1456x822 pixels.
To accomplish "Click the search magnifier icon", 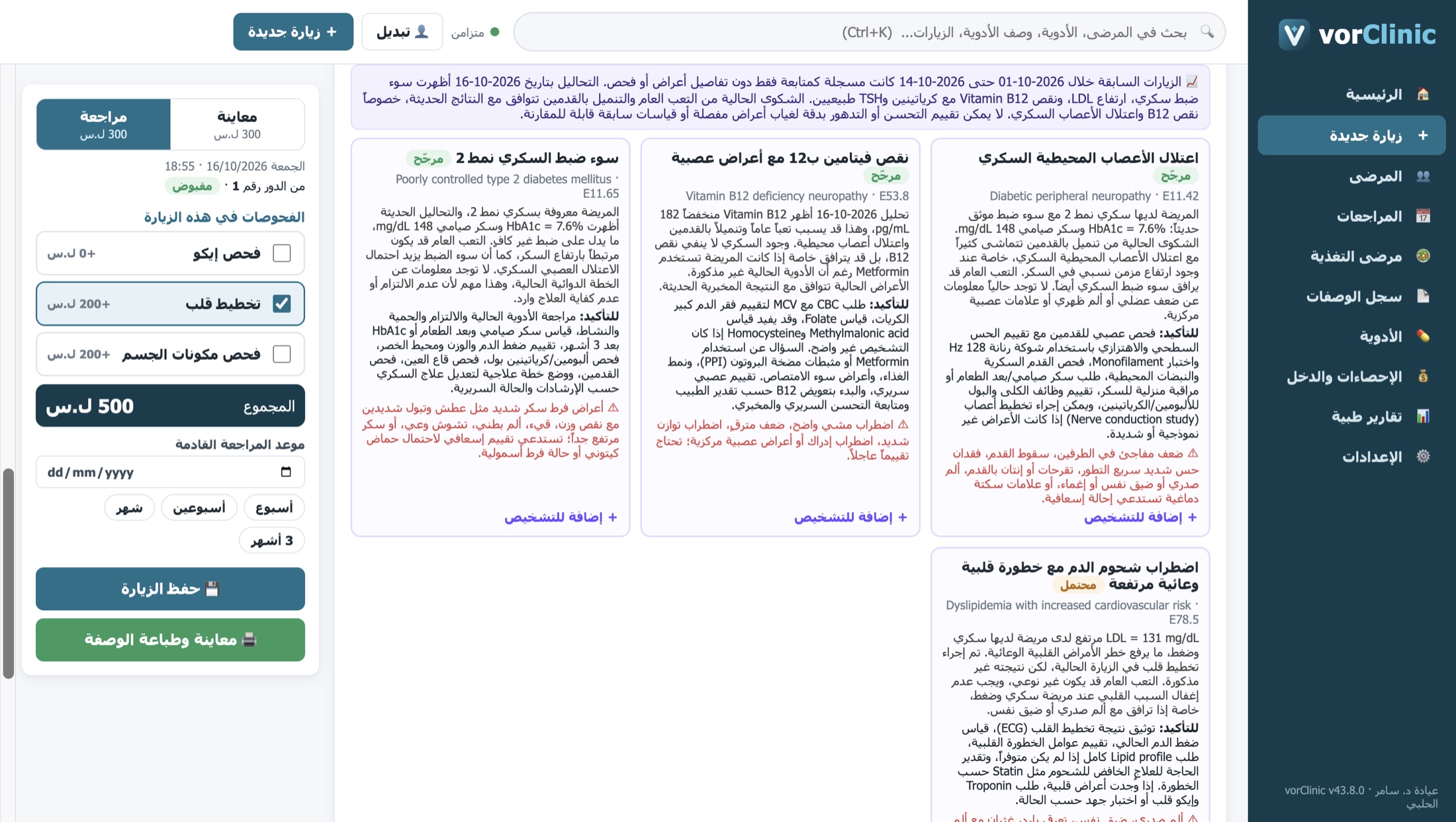I will (1207, 32).
